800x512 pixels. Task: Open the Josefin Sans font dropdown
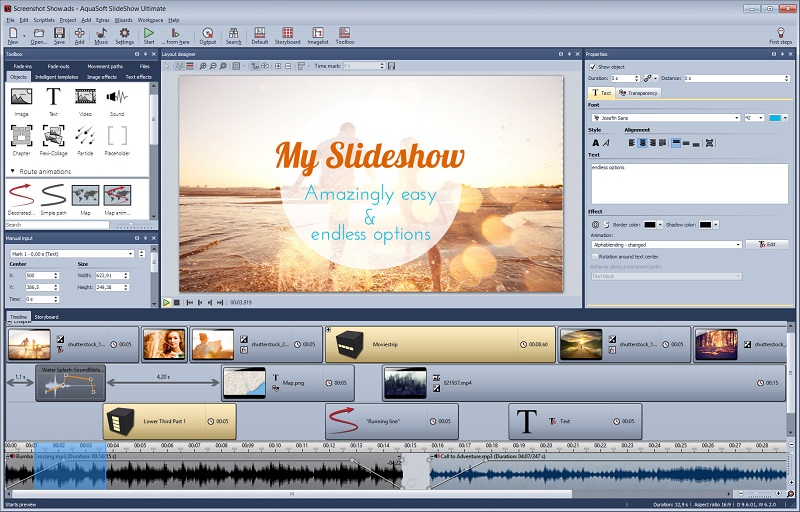[x=737, y=118]
